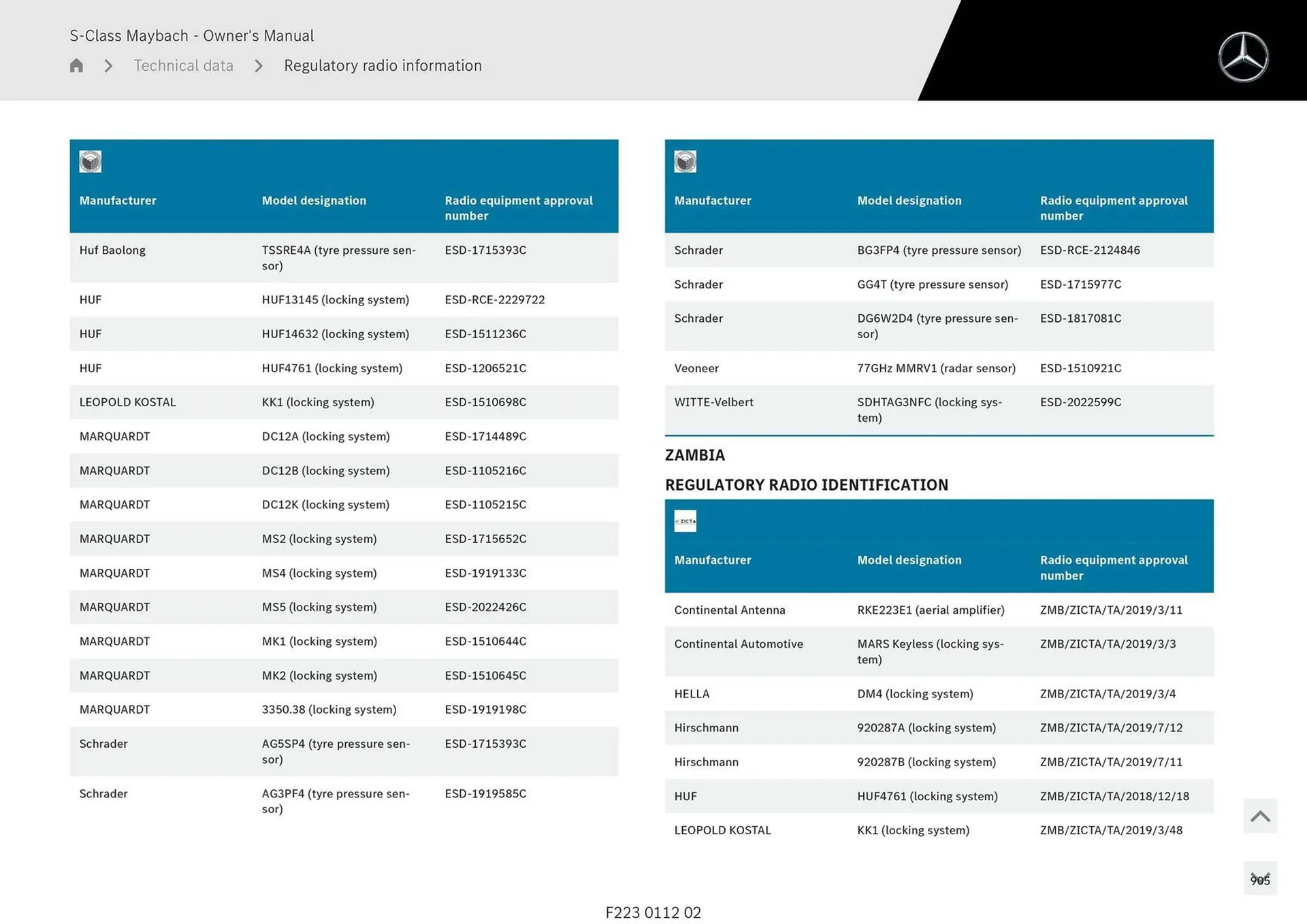
Task: Select the Mercedes-Benz star logo
Action: tap(1244, 57)
